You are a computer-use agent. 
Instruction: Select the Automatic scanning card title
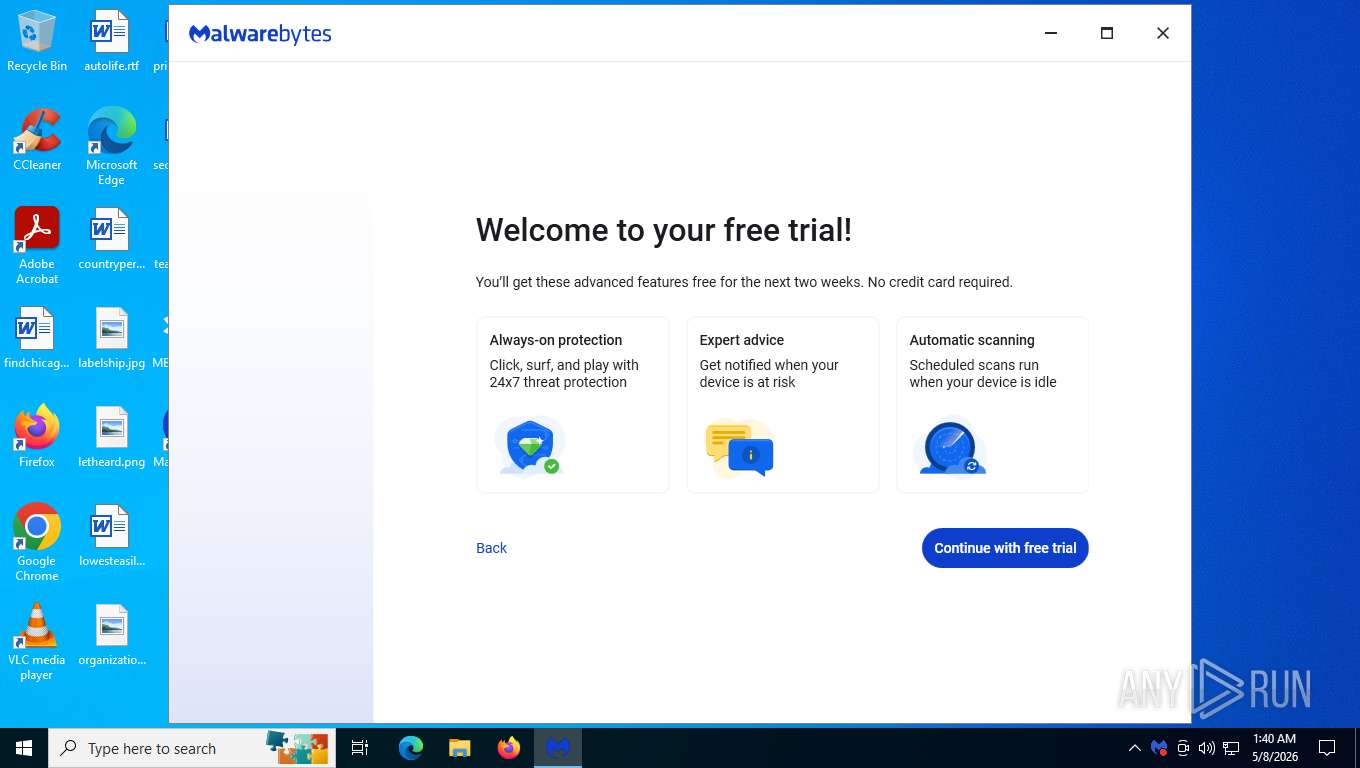972,340
